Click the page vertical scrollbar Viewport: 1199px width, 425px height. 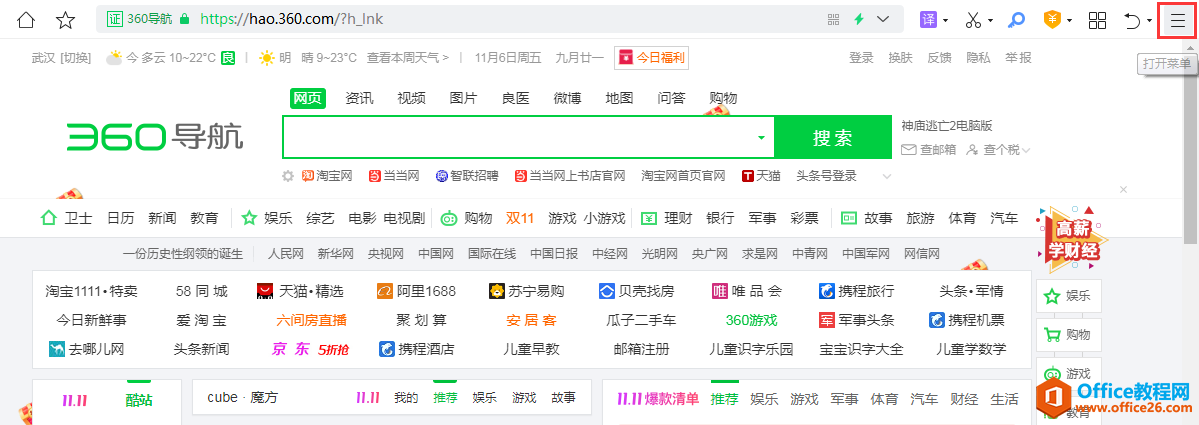[1190, 150]
